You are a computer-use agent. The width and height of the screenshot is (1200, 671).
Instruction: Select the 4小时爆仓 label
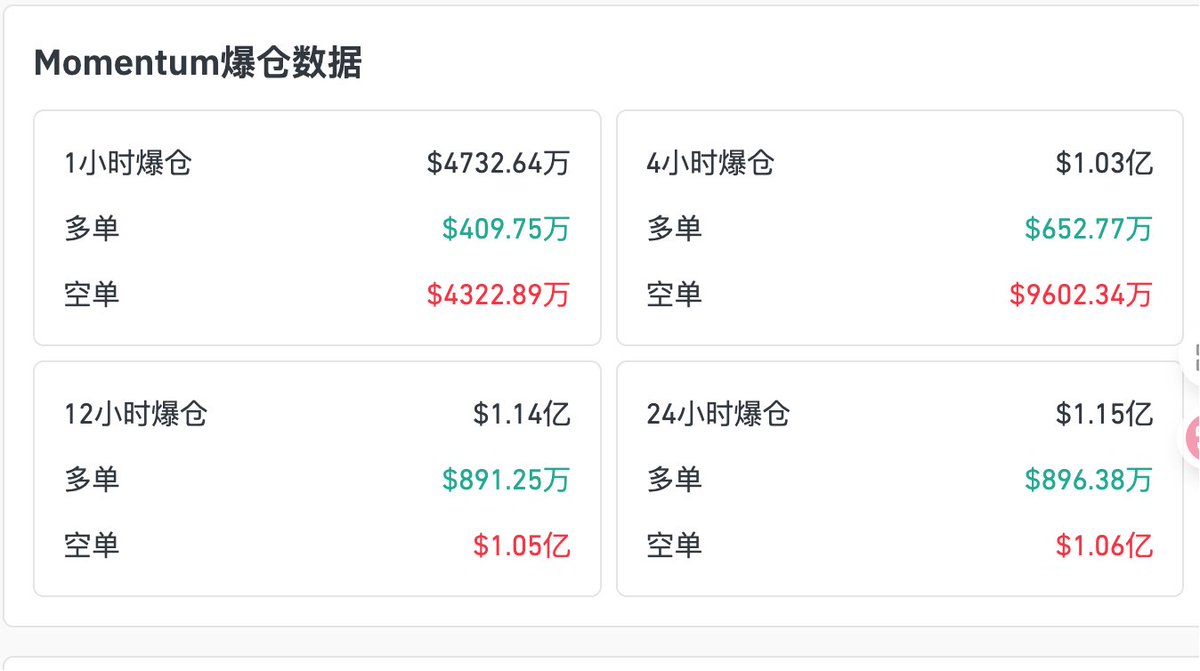coord(711,163)
